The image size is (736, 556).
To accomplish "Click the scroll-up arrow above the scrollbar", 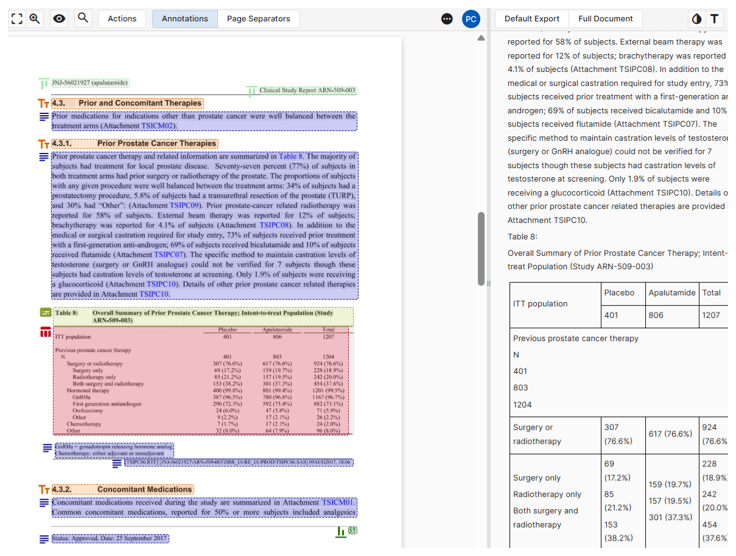I will pyautogui.click(x=481, y=38).
